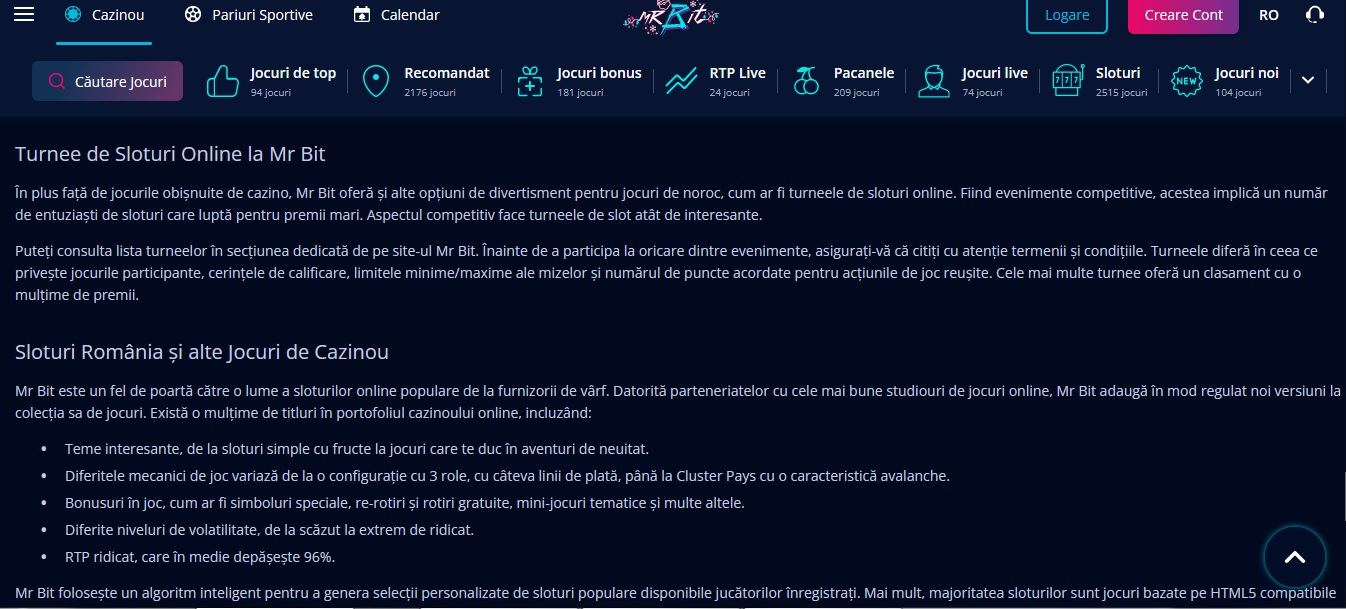The width and height of the screenshot is (1346, 609).
Task: Switch to Pariuri Sportive tab
Action: [248, 15]
